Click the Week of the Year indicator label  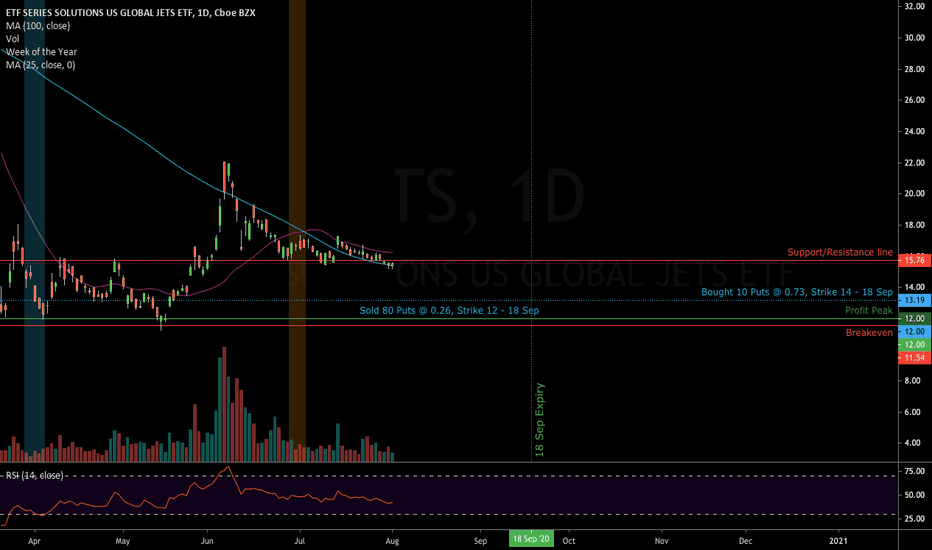(42, 52)
